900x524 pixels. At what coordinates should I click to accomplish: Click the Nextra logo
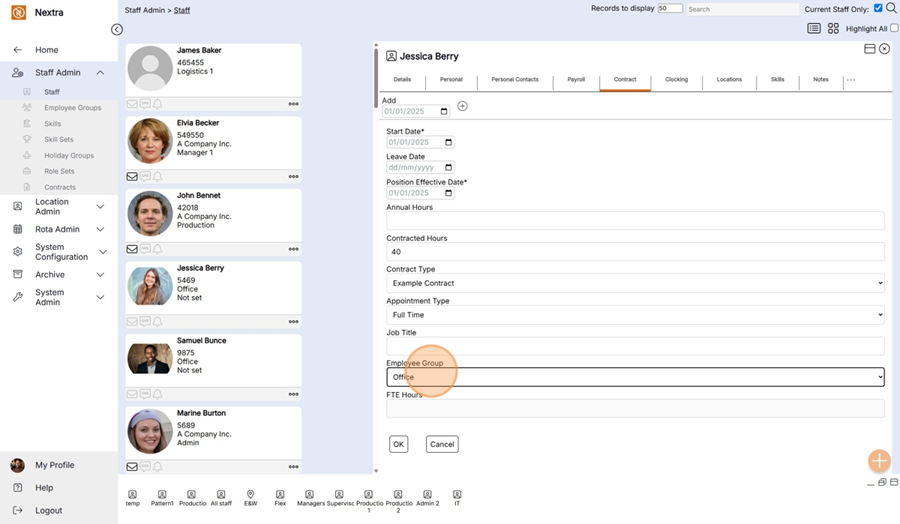(x=18, y=12)
